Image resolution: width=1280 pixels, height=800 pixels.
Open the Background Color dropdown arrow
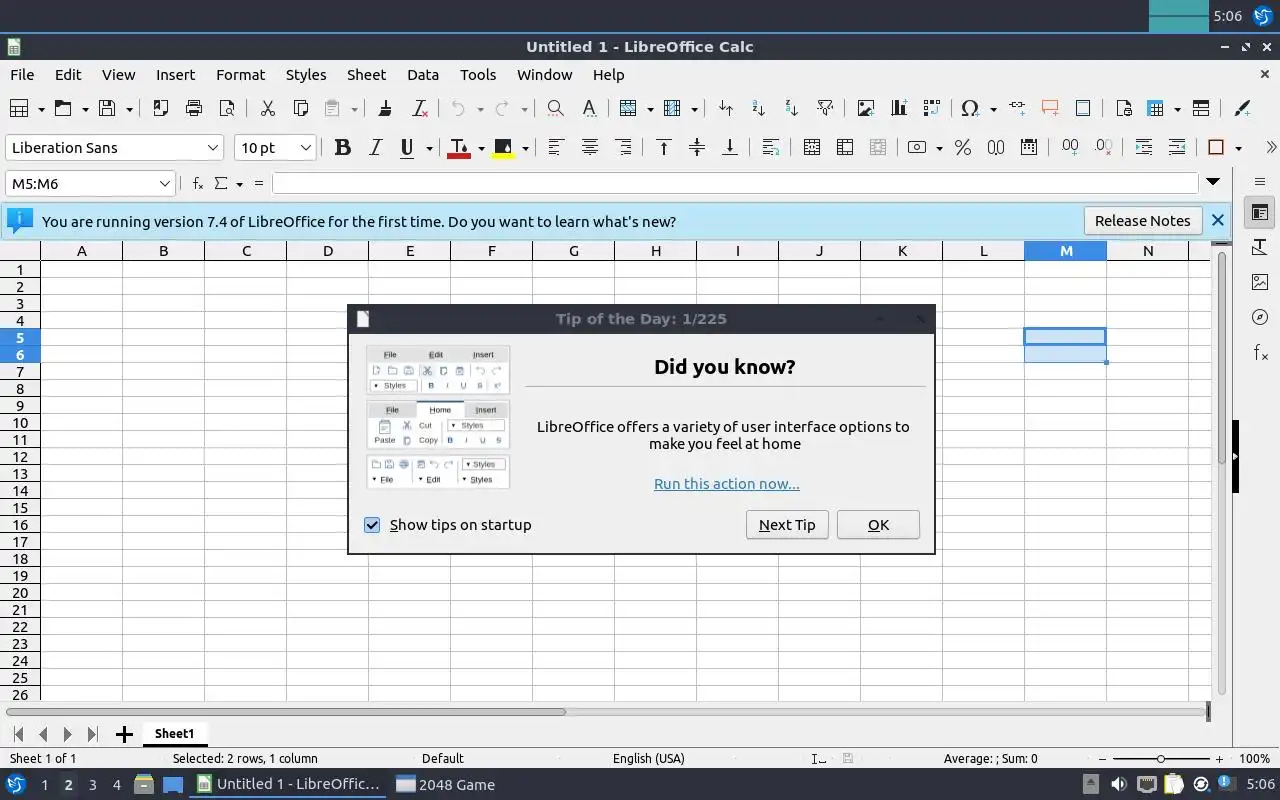click(525, 148)
